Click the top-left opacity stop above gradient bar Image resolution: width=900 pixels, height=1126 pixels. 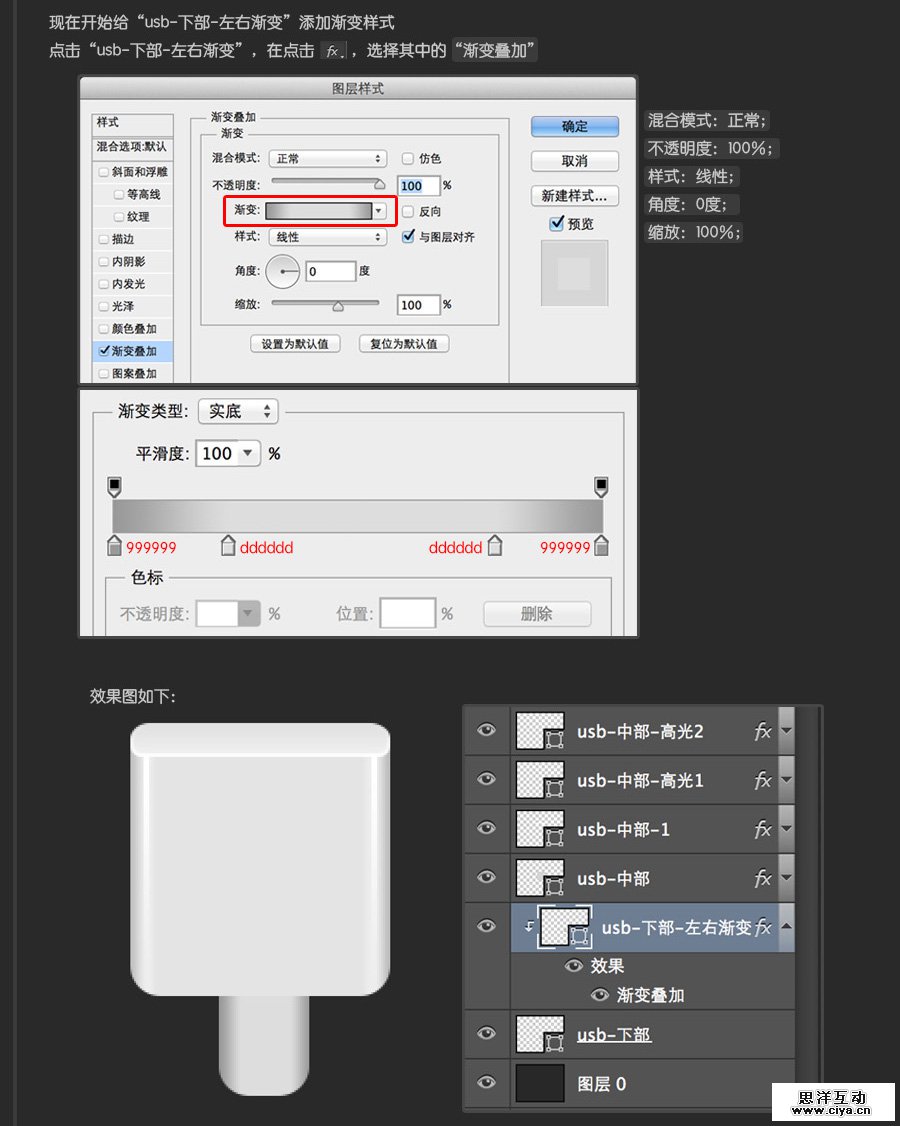pos(113,484)
